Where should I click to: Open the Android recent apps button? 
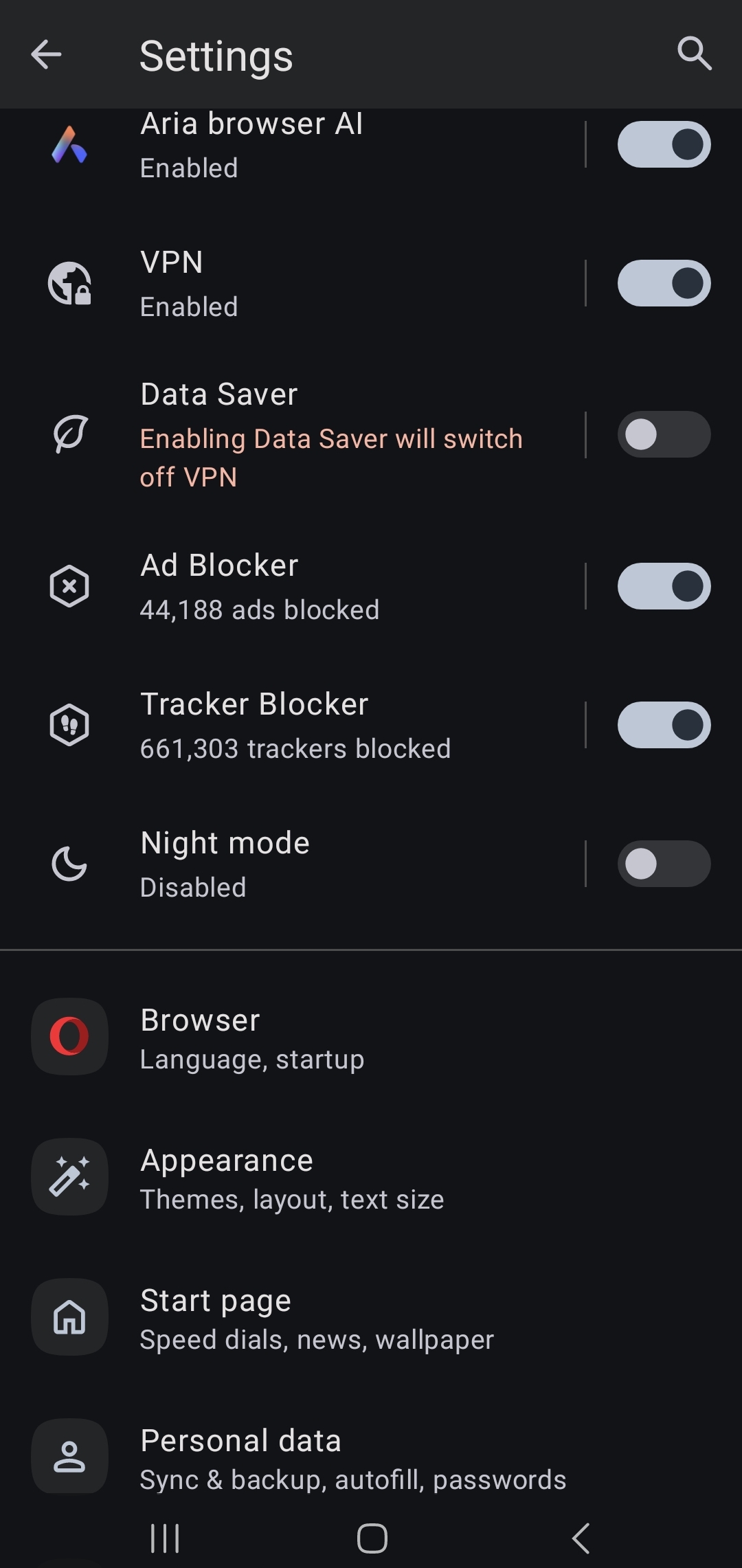click(165, 1538)
